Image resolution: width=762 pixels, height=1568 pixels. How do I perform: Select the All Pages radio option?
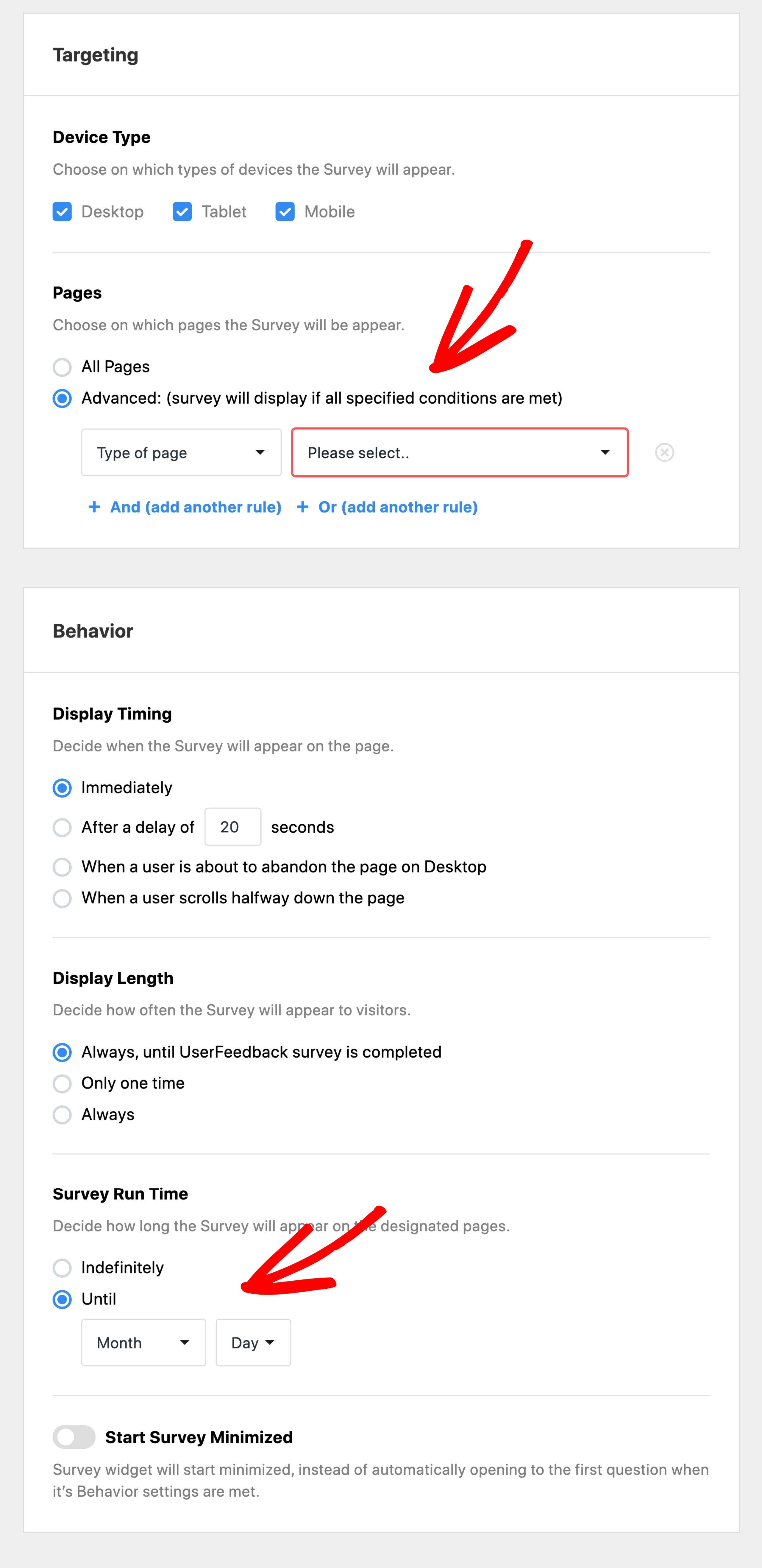pyautogui.click(x=62, y=367)
